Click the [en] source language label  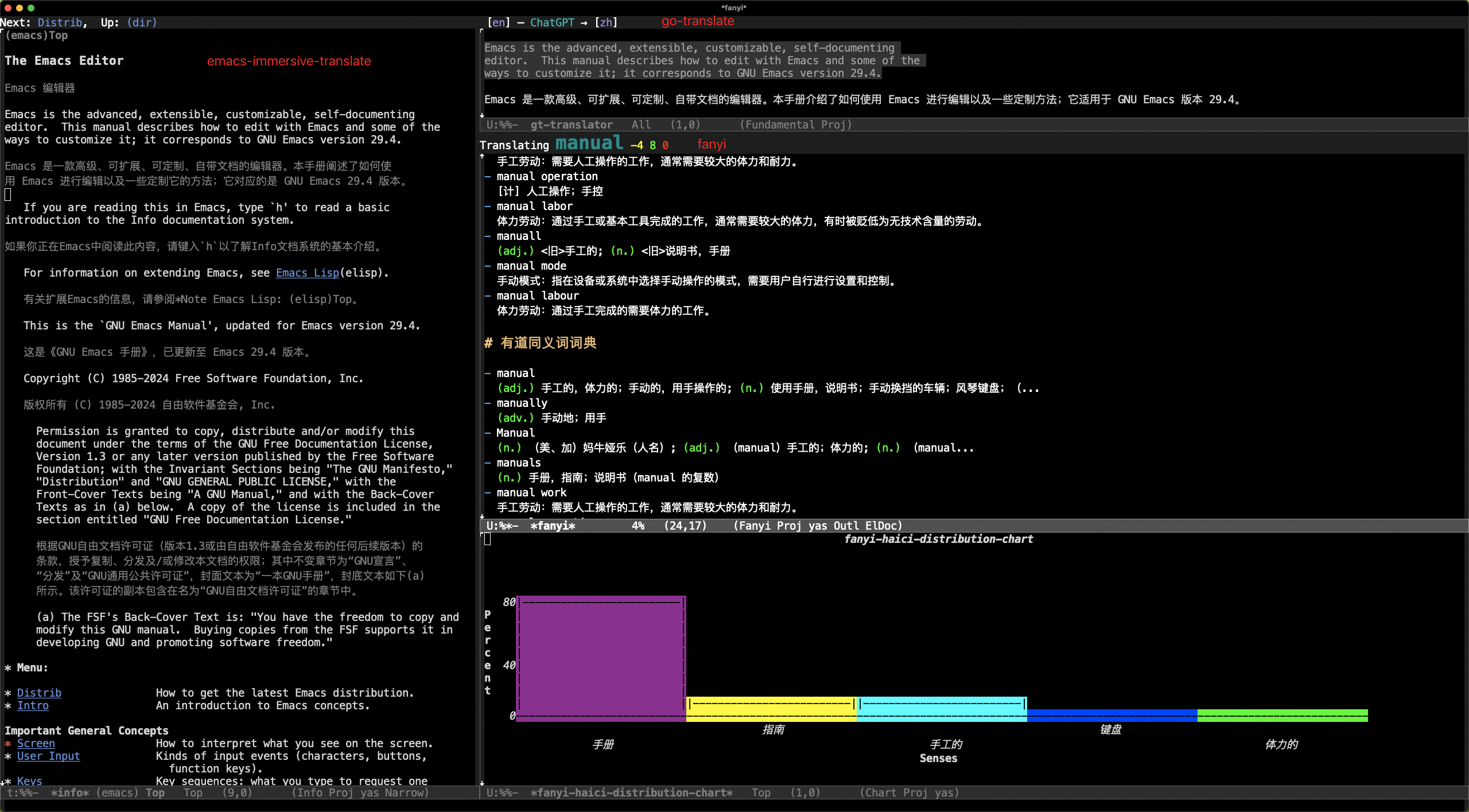[x=498, y=22]
